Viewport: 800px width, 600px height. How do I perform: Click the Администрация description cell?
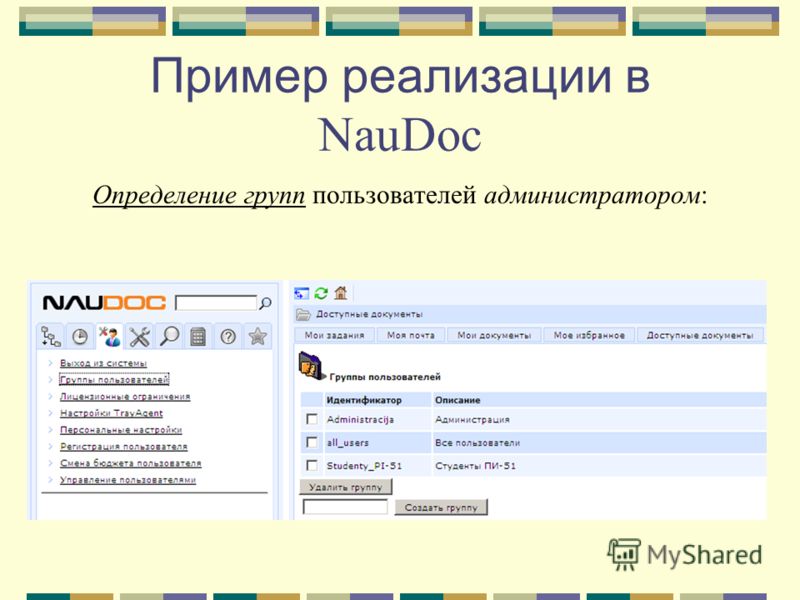click(472, 419)
